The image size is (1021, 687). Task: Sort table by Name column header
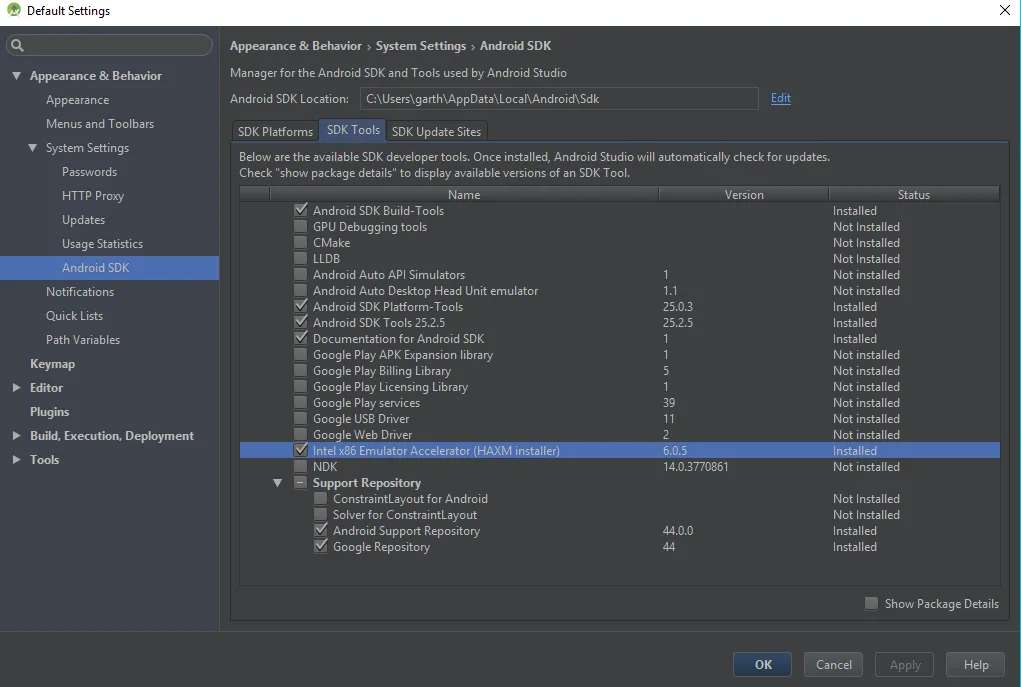tap(464, 194)
